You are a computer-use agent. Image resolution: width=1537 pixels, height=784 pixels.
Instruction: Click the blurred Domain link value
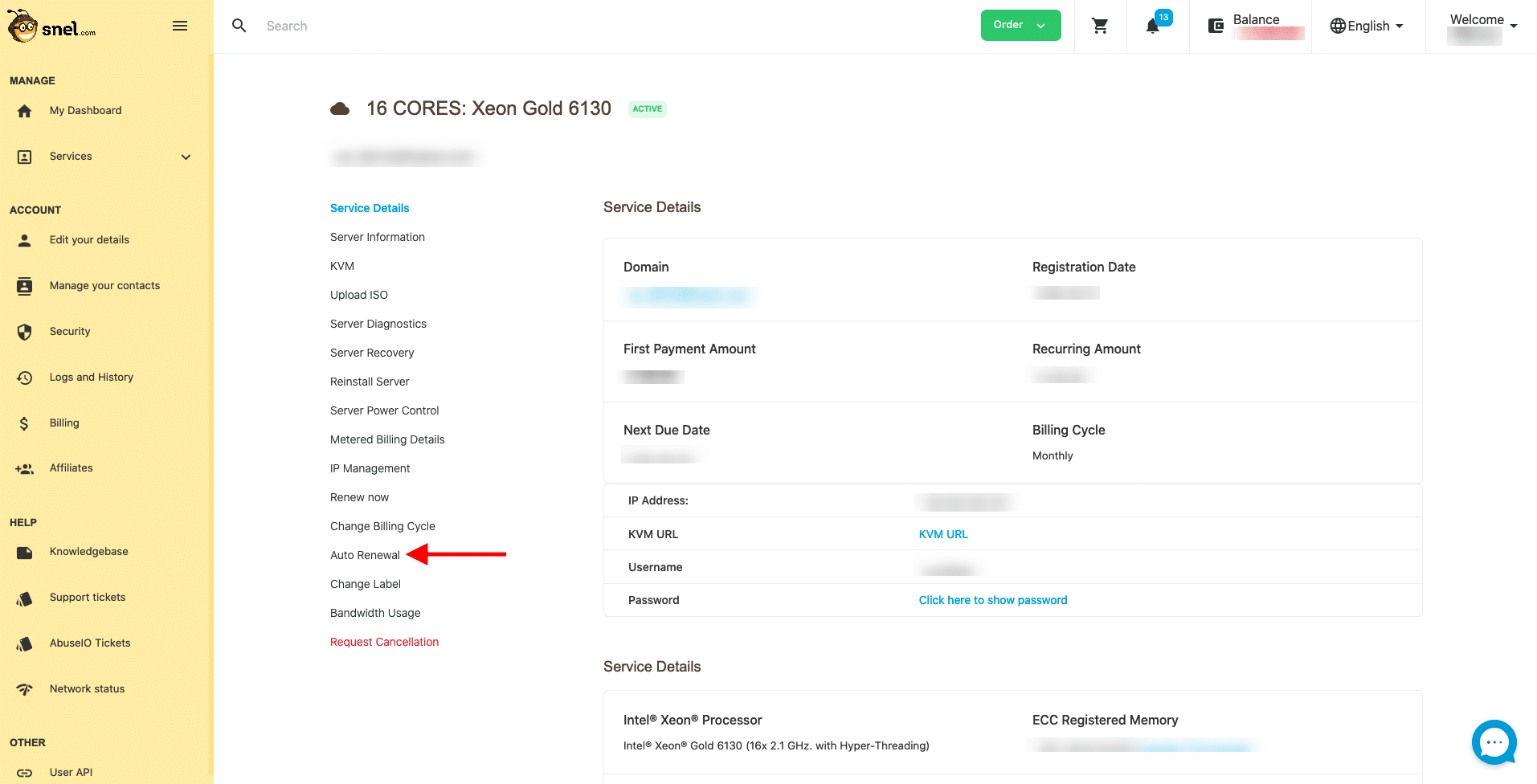[x=688, y=296]
